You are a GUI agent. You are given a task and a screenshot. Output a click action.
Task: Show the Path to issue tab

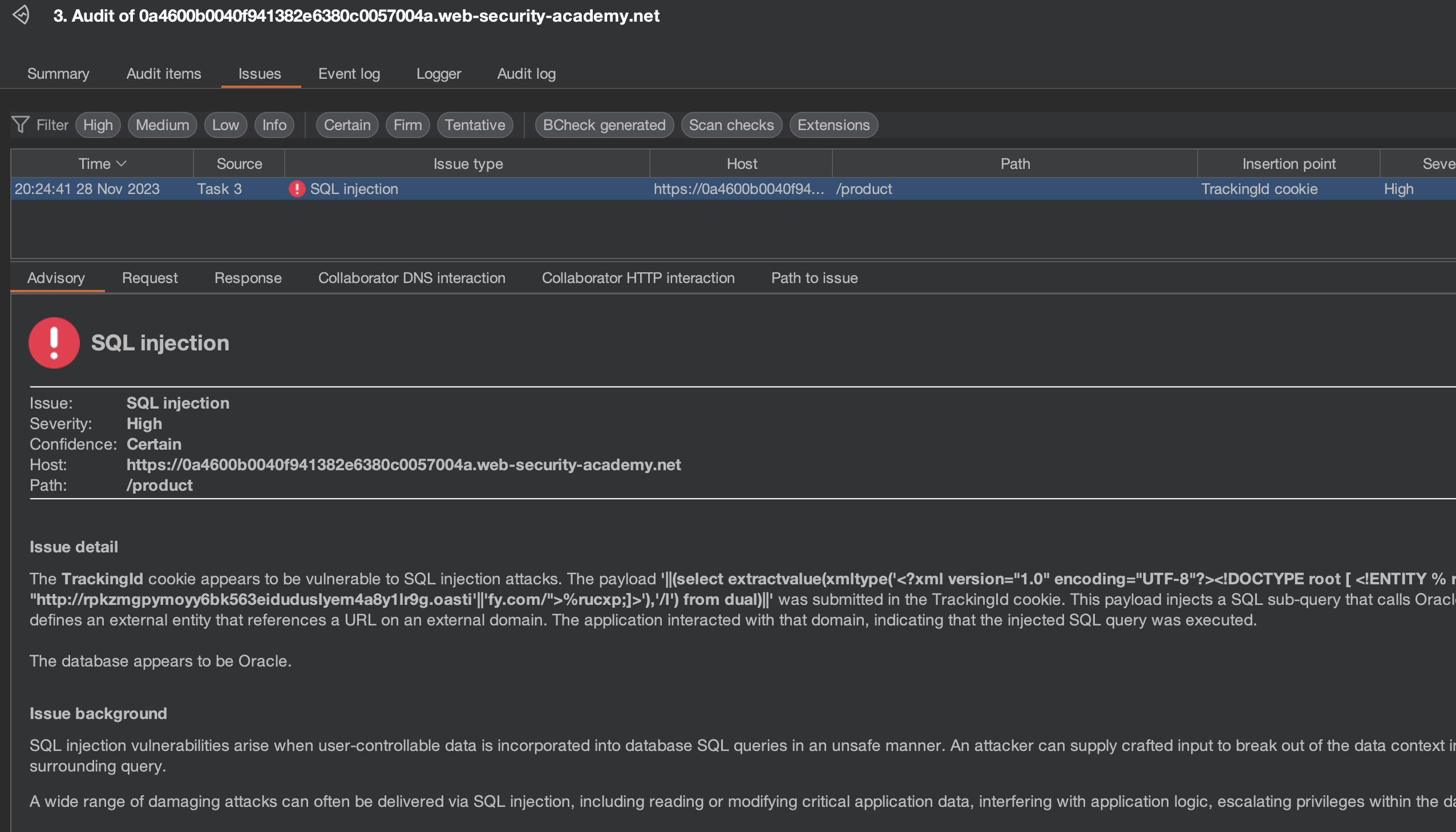tap(814, 278)
